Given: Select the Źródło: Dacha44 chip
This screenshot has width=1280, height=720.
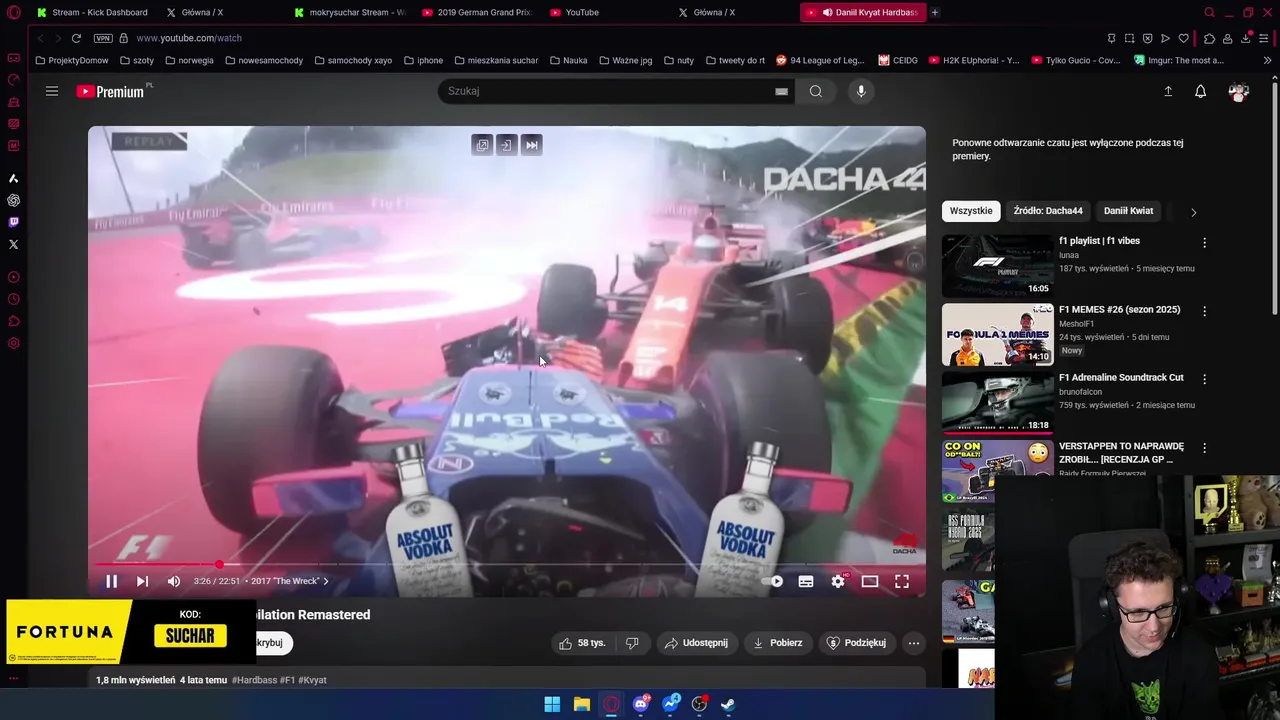Looking at the screenshot, I should point(1048,211).
